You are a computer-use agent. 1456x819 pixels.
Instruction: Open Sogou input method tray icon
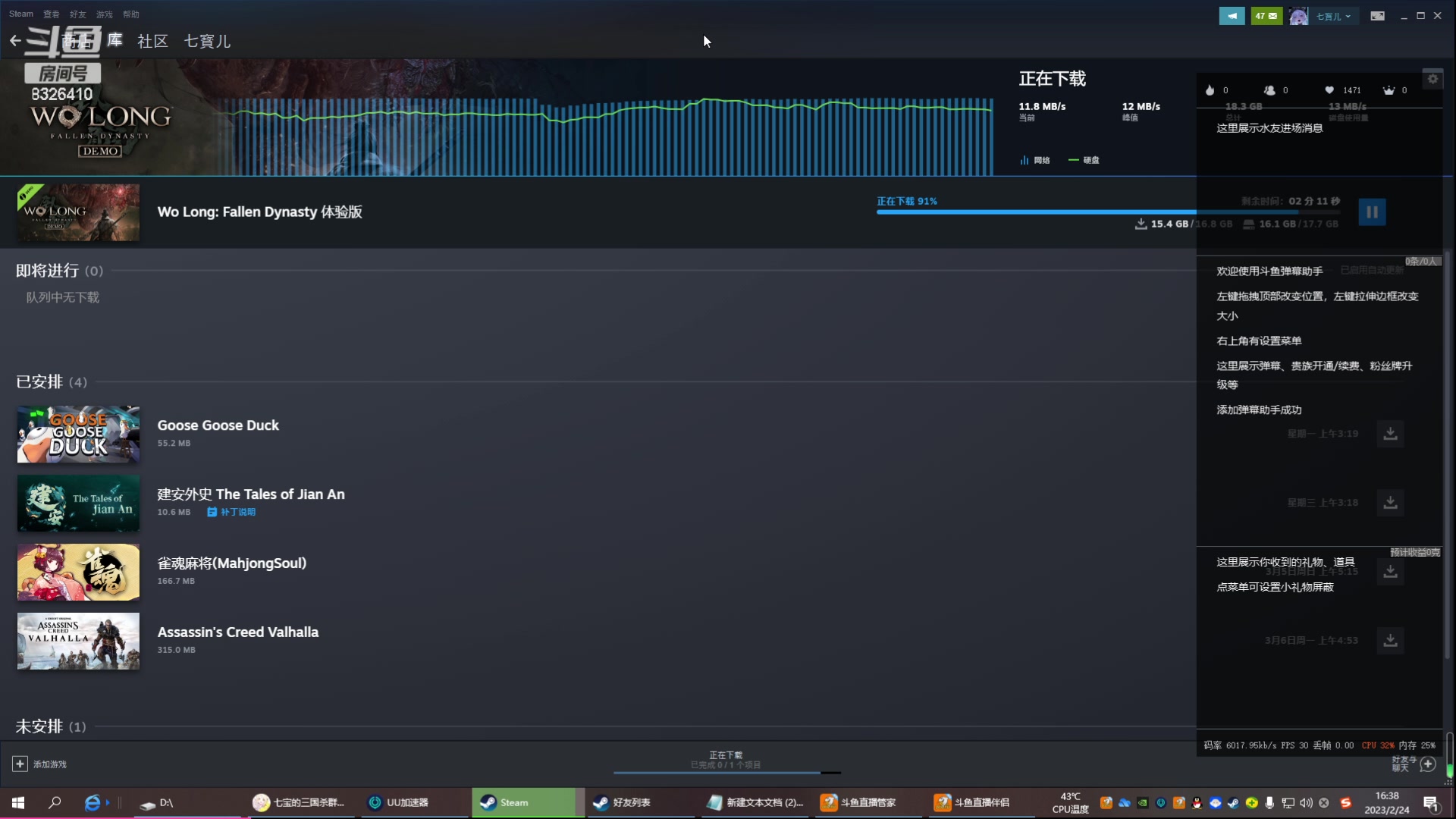(1346, 803)
